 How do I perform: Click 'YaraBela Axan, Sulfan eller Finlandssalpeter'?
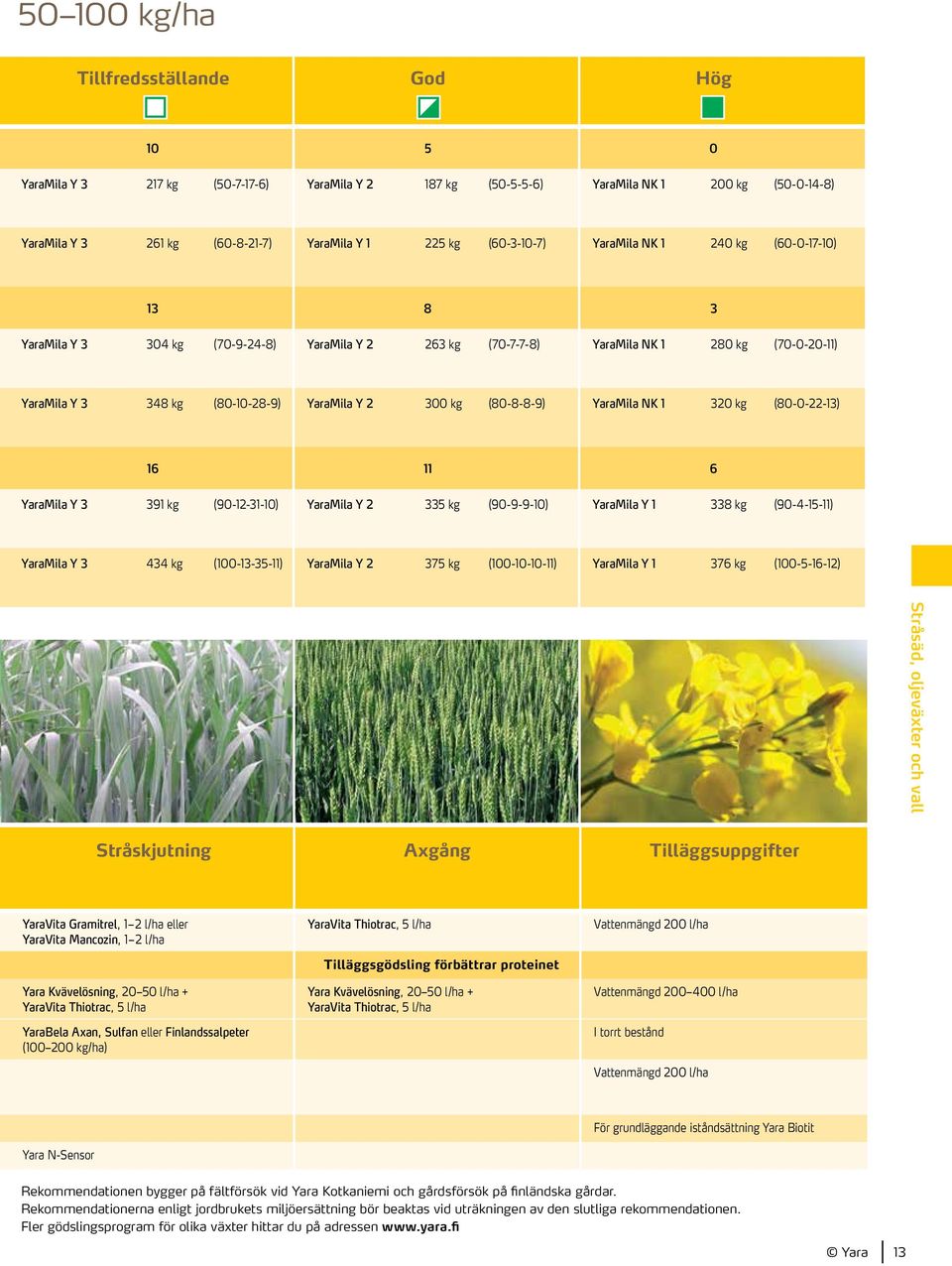(136, 1033)
